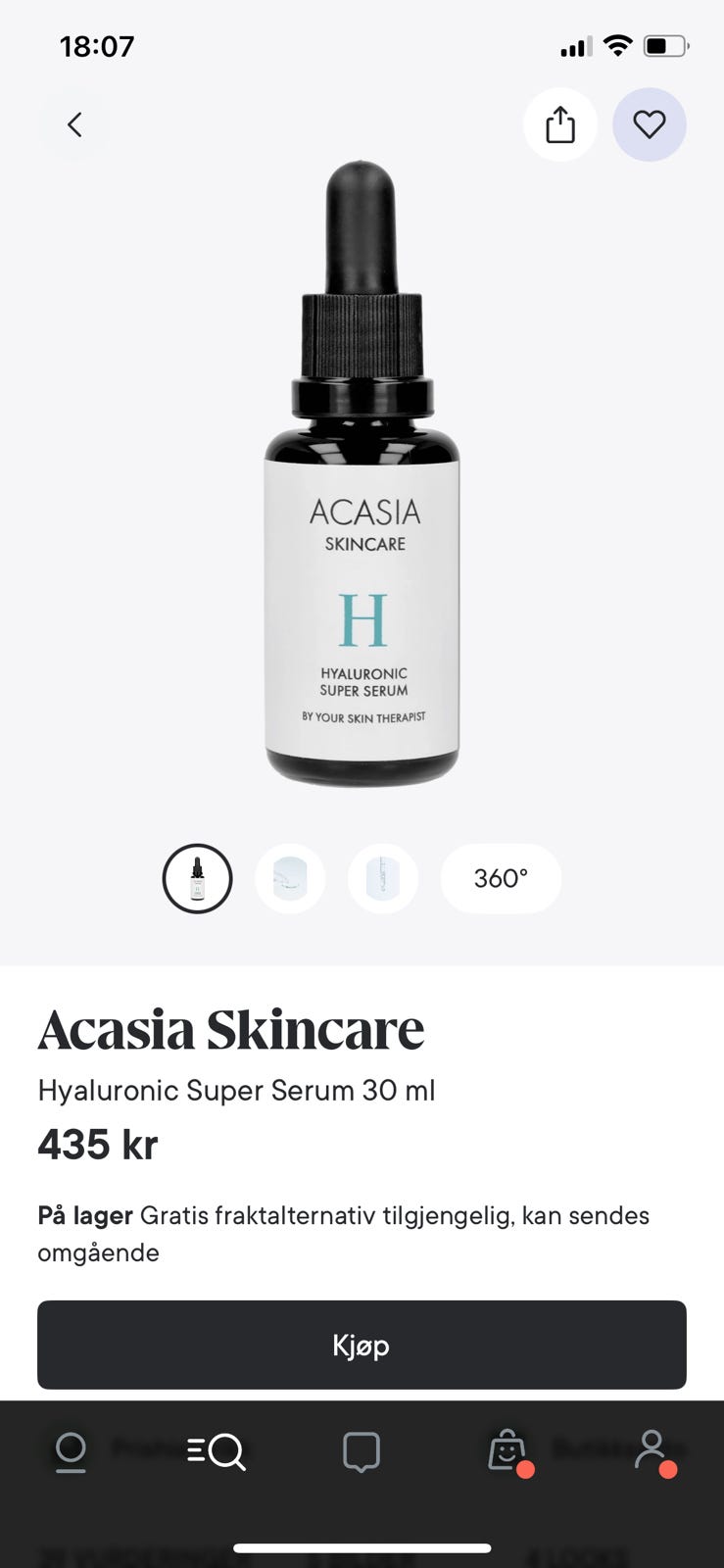Tap the På lager shipping info text
The height and width of the screenshot is (1568, 724).
coord(344,1234)
